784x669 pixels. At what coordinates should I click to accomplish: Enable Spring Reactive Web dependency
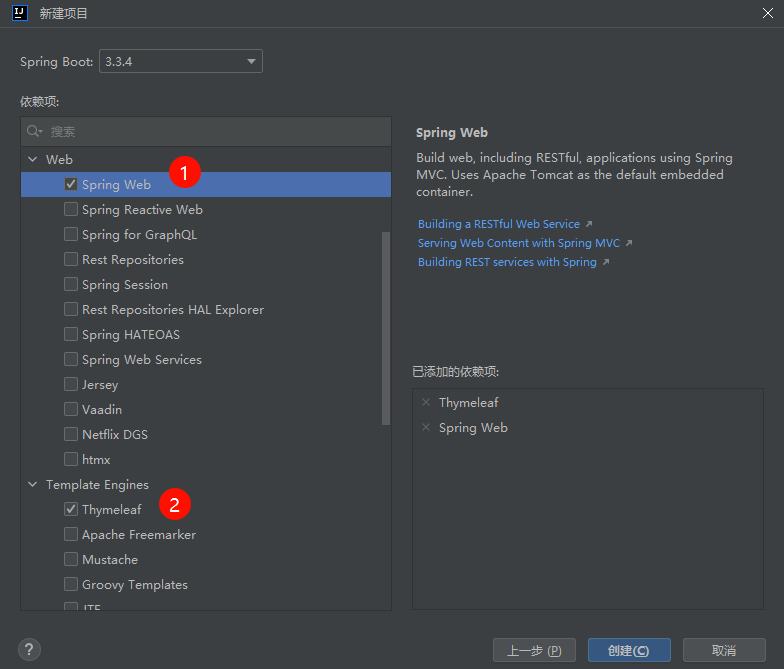coord(71,209)
